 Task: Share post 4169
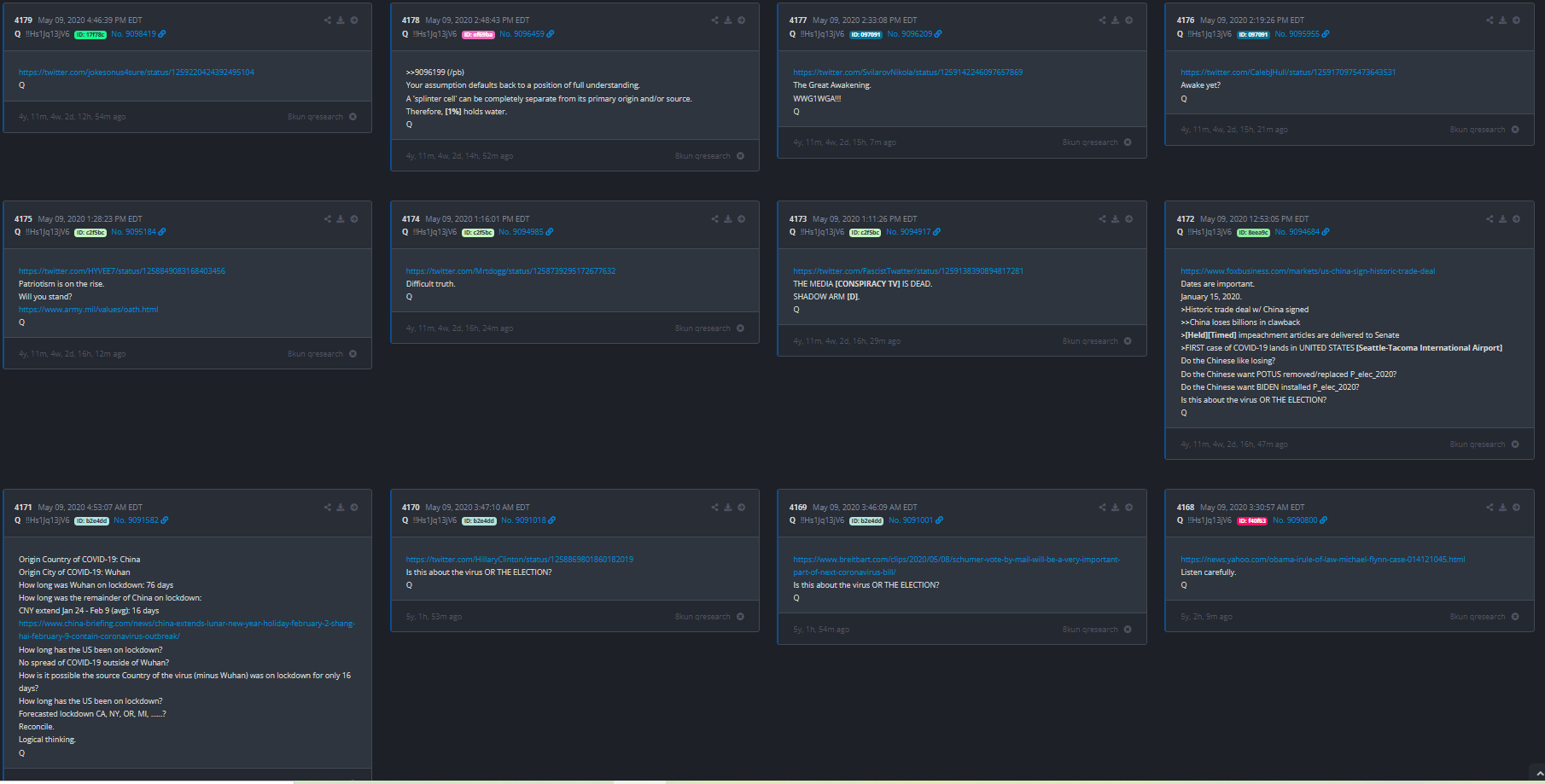point(1102,508)
